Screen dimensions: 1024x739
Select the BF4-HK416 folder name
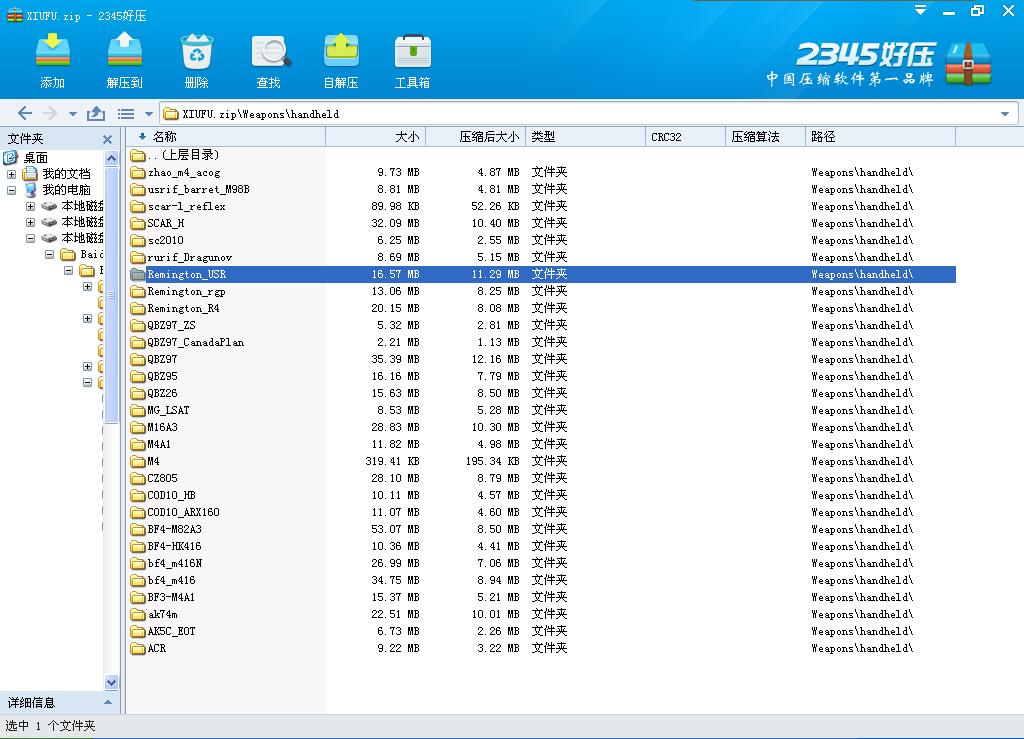(174, 546)
